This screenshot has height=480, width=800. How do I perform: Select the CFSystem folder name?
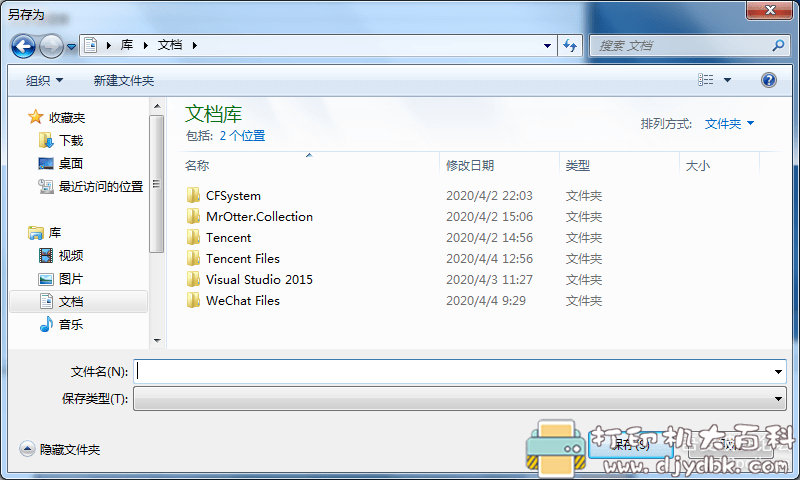pyautogui.click(x=233, y=196)
